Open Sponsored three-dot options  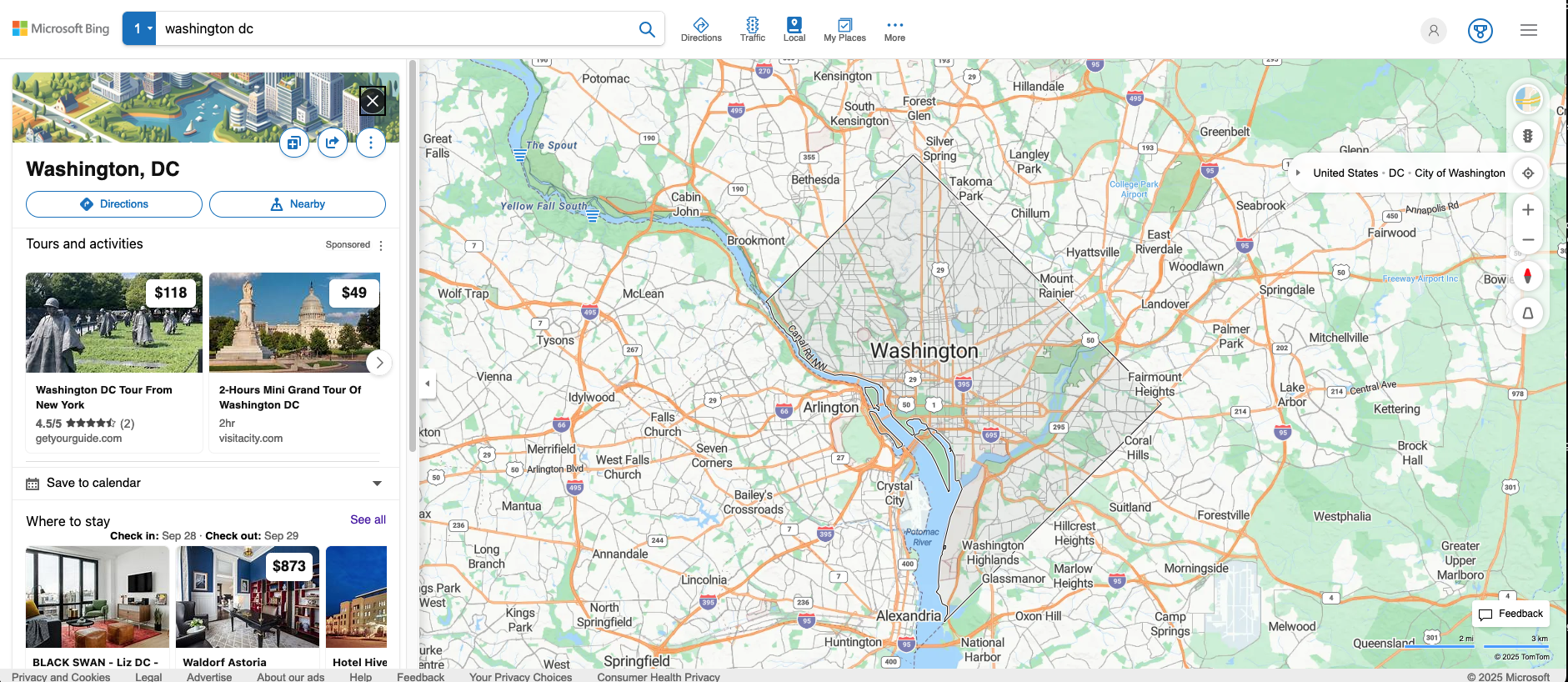coord(381,245)
